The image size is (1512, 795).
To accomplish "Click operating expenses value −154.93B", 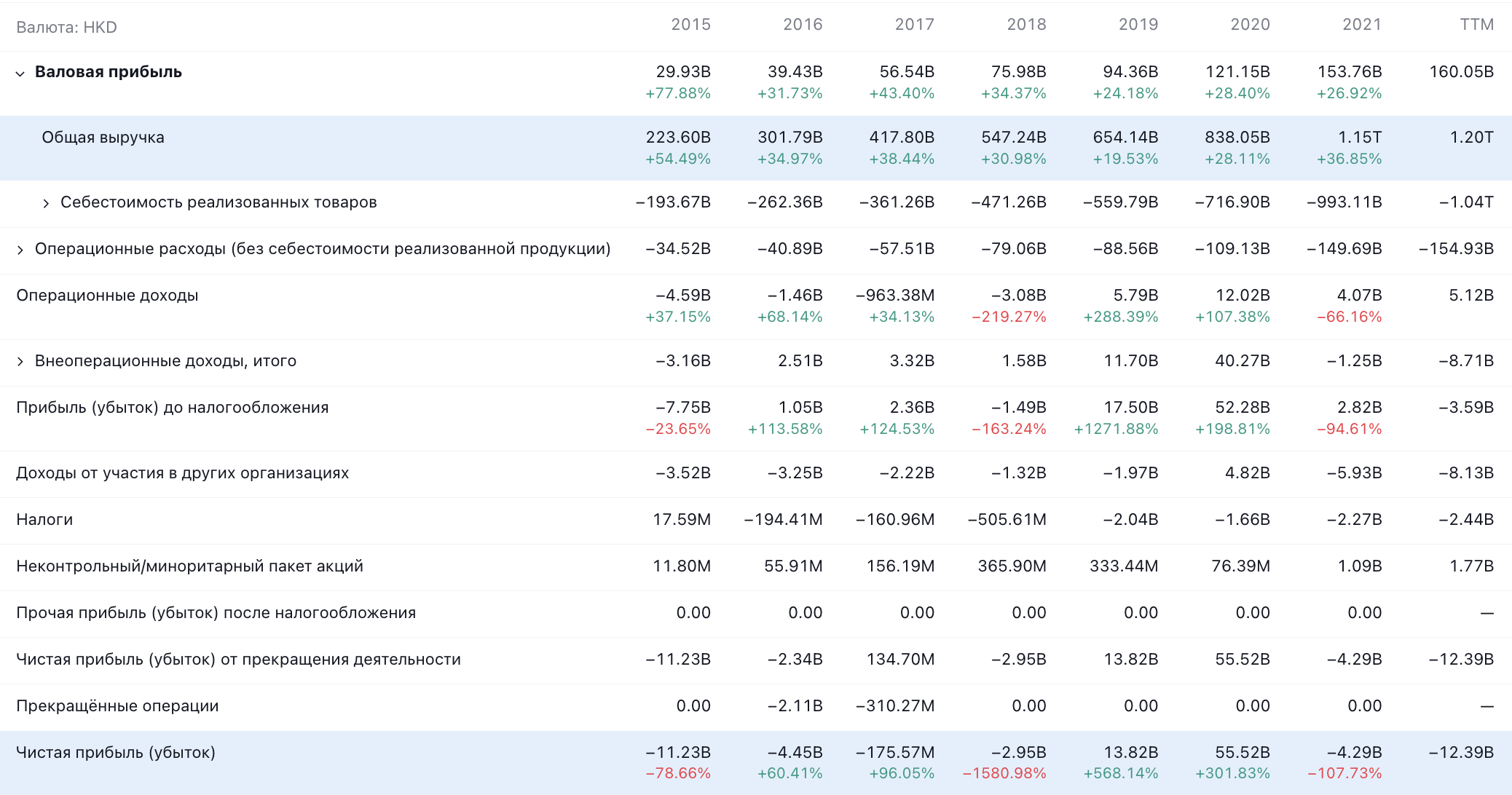I will click(1457, 249).
